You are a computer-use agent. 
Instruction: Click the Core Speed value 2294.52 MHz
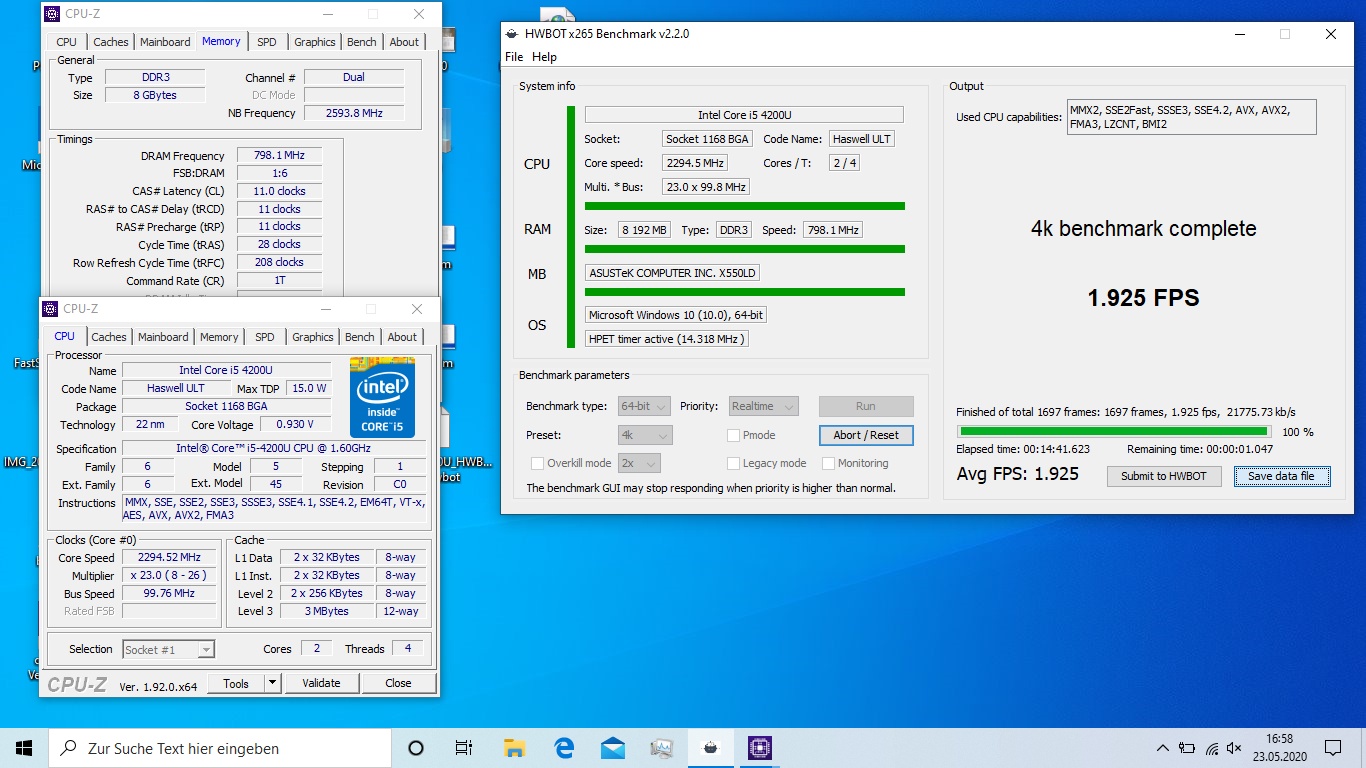[x=169, y=557]
